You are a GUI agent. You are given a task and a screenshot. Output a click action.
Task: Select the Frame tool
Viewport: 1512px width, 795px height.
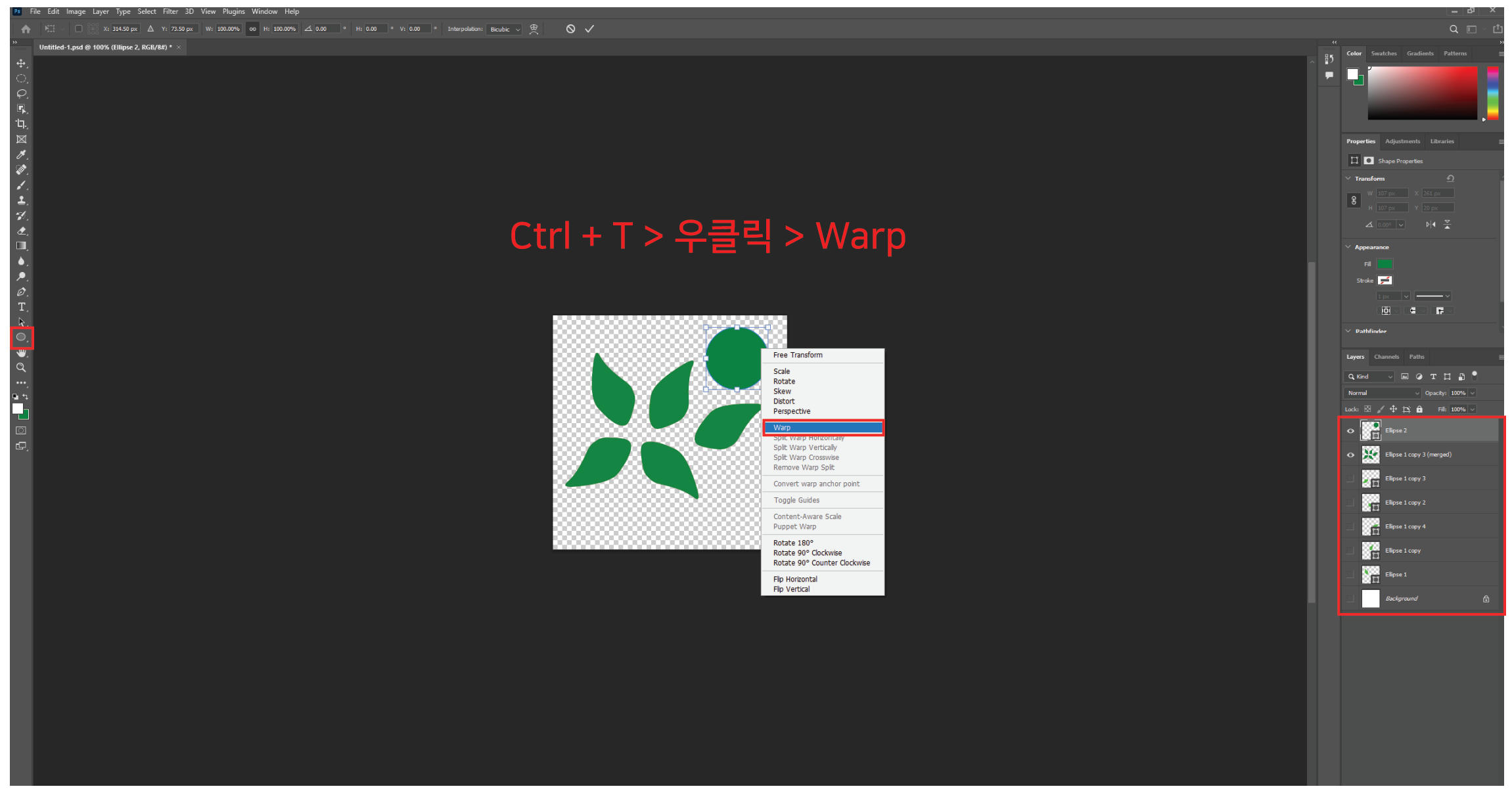pyautogui.click(x=21, y=139)
